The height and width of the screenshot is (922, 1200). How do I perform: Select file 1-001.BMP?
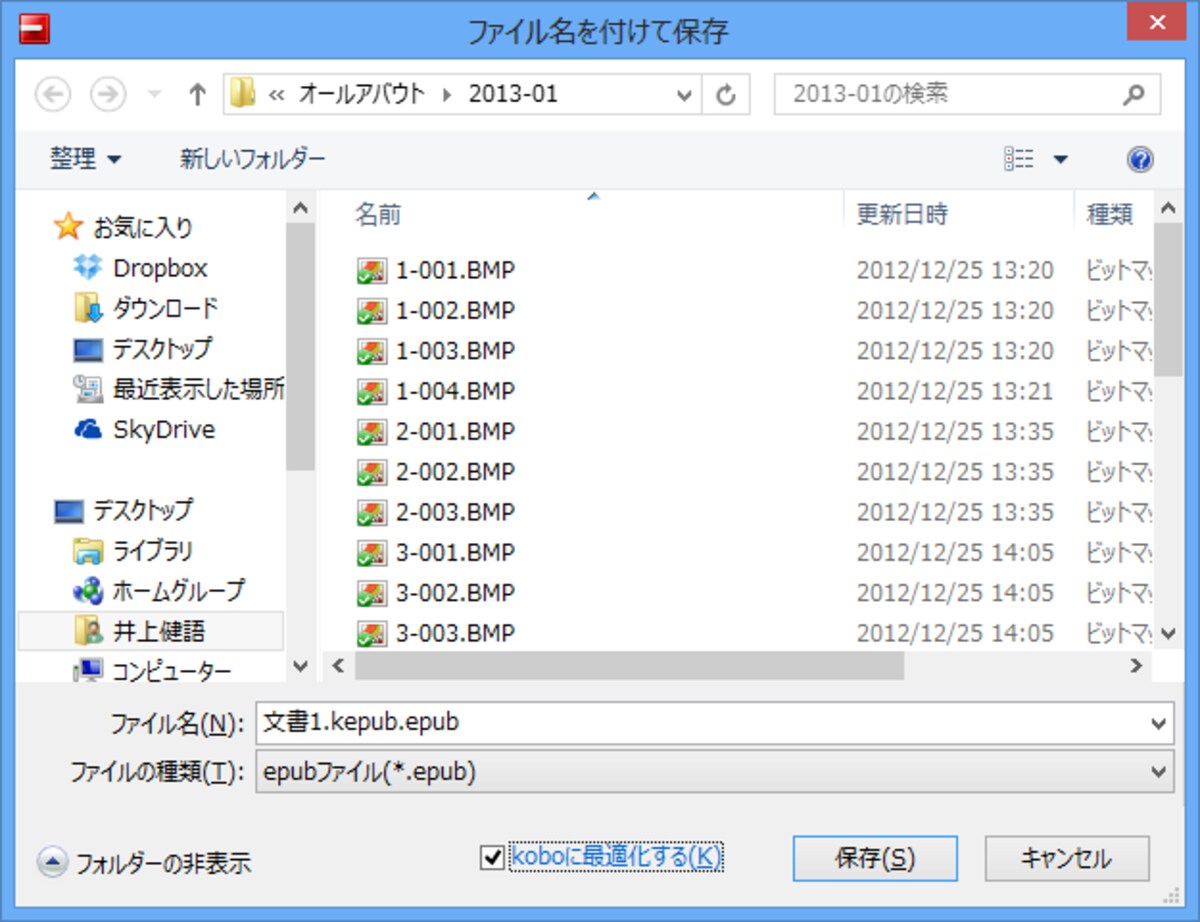point(456,270)
